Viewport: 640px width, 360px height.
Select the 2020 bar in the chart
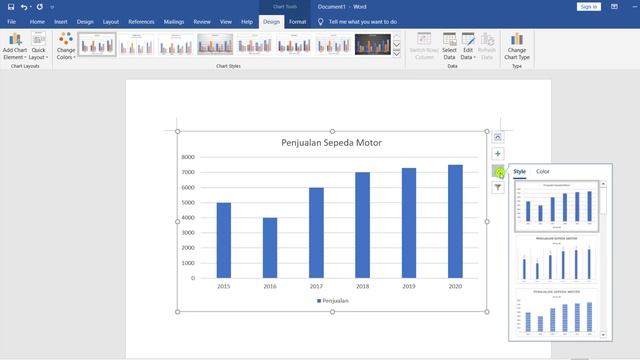pyautogui.click(x=455, y=222)
